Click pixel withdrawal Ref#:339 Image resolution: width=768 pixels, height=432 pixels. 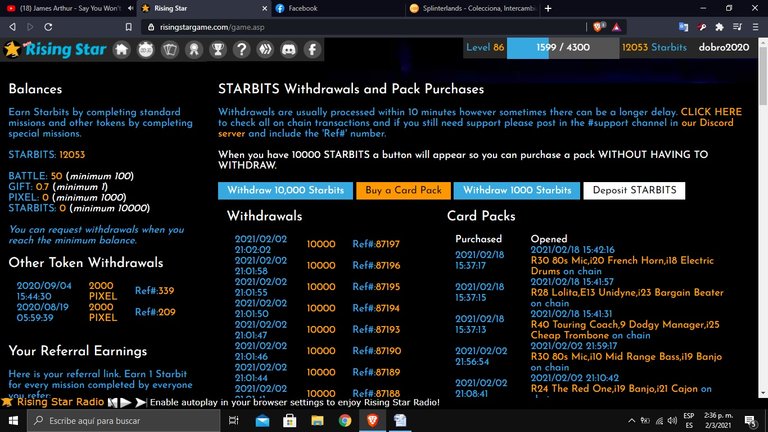154,291
